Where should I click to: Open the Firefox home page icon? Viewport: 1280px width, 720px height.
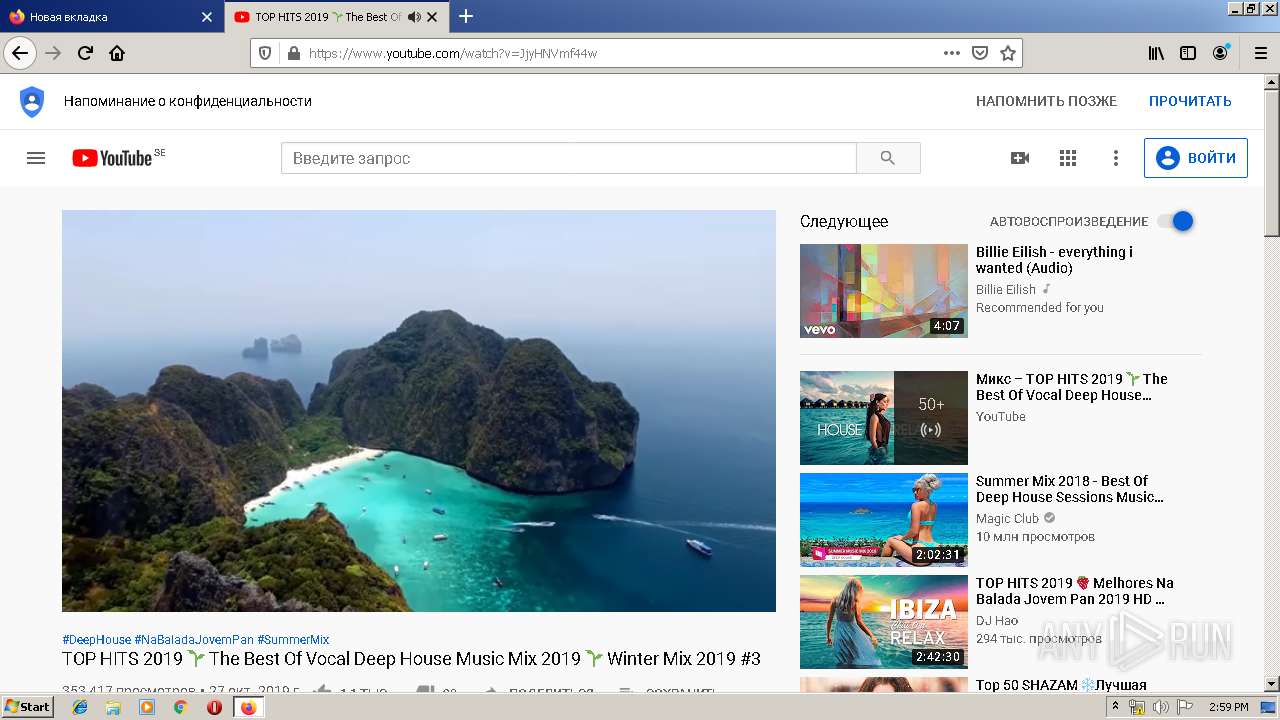click(x=117, y=53)
